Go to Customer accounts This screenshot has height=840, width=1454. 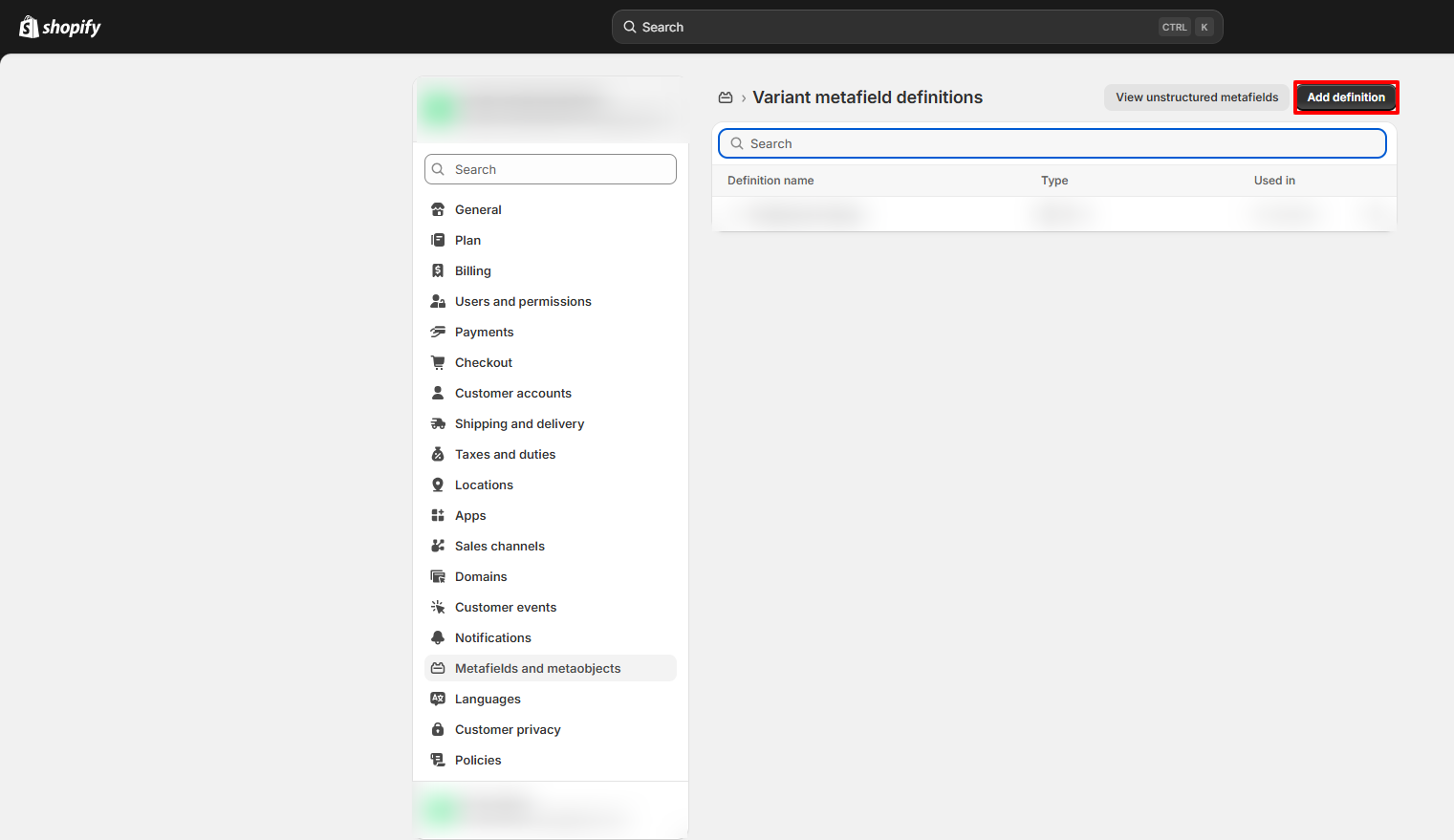click(551, 393)
